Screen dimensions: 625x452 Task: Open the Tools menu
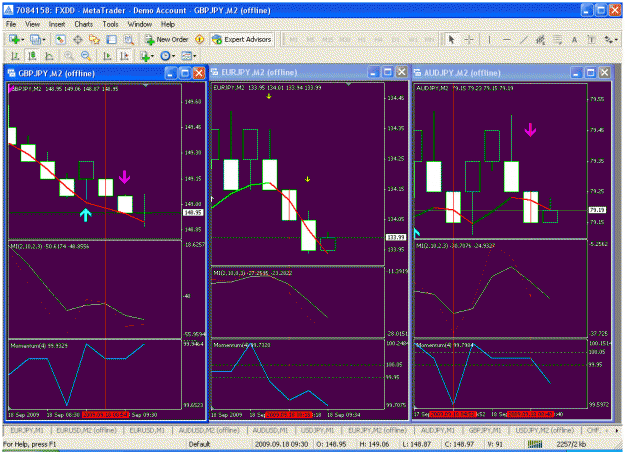110,24
